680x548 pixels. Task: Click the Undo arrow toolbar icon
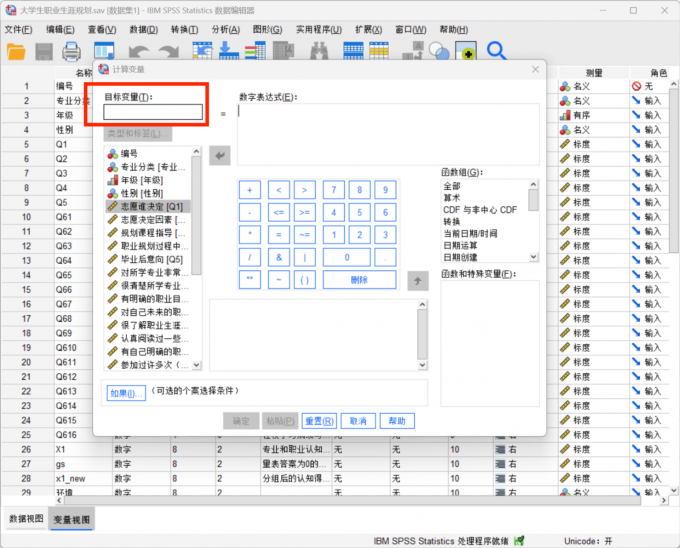click(139, 52)
